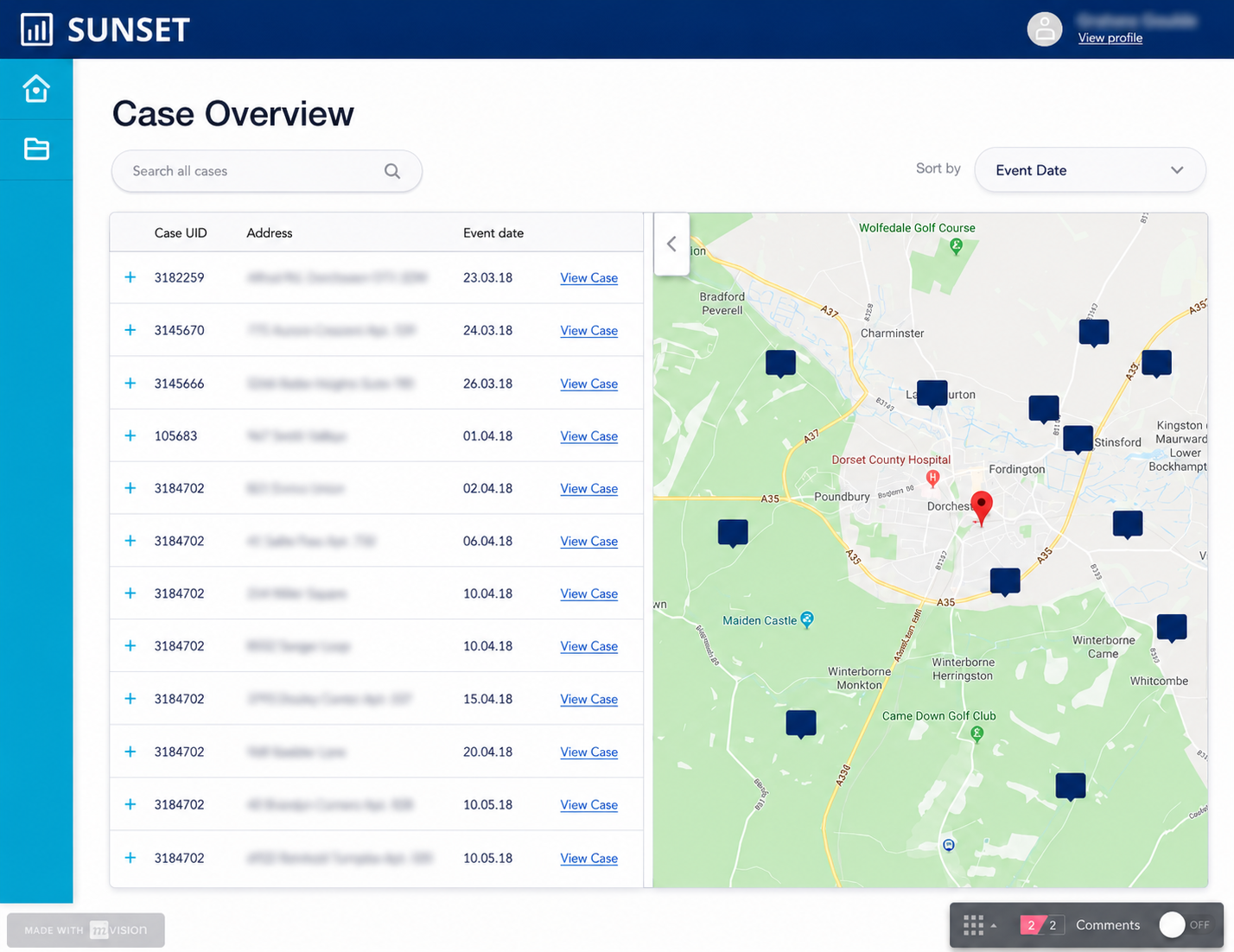The image size is (1234, 952).
Task: Click the red location pin in Dorchester
Action: pos(982,508)
